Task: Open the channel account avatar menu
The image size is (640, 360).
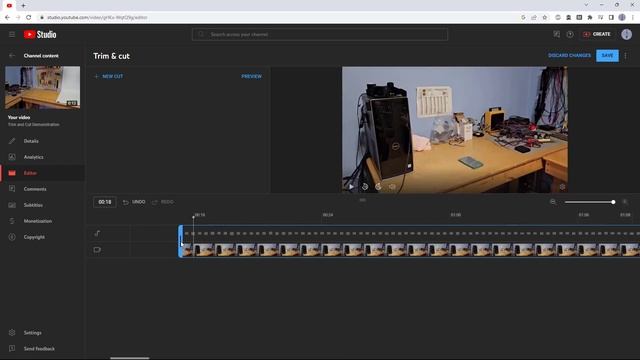Action: (x=627, y=34)
